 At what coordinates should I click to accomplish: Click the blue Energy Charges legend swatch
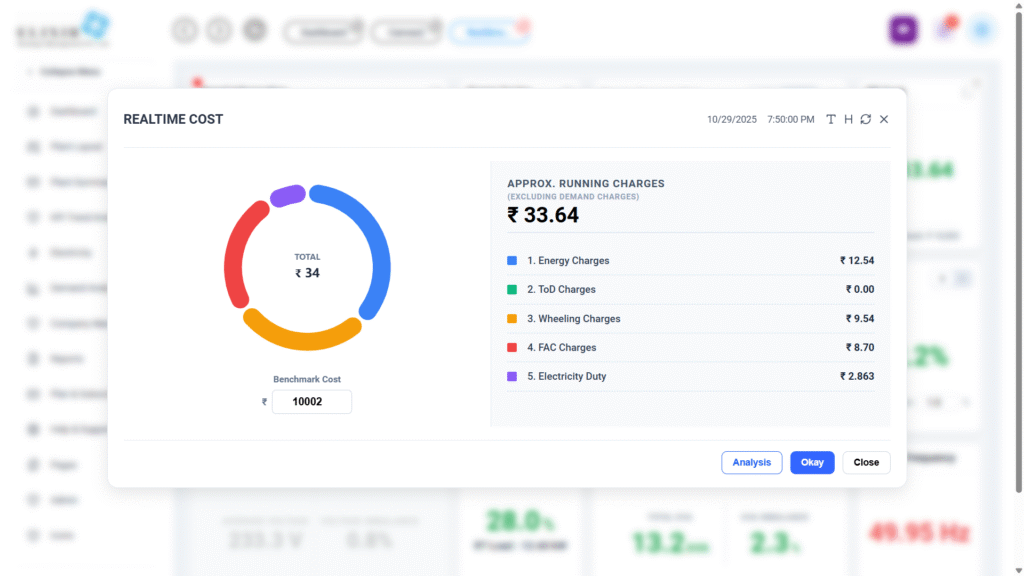pyautogui.click(x=512, y=261)
